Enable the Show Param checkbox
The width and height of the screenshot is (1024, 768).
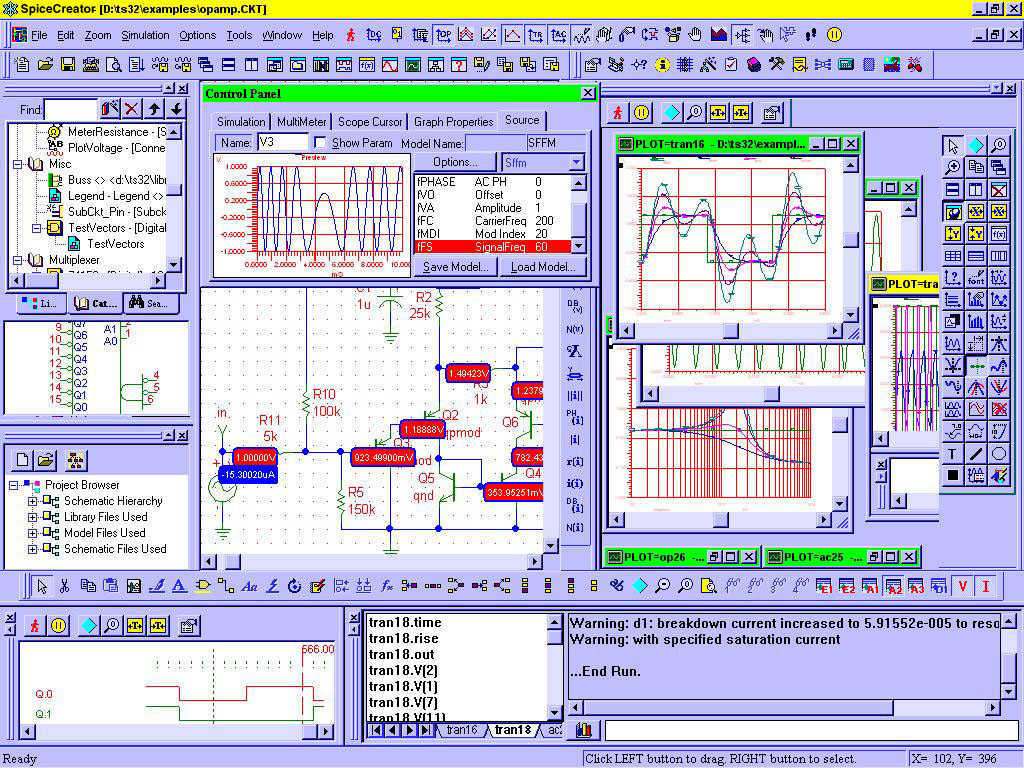tap(320, 142)
